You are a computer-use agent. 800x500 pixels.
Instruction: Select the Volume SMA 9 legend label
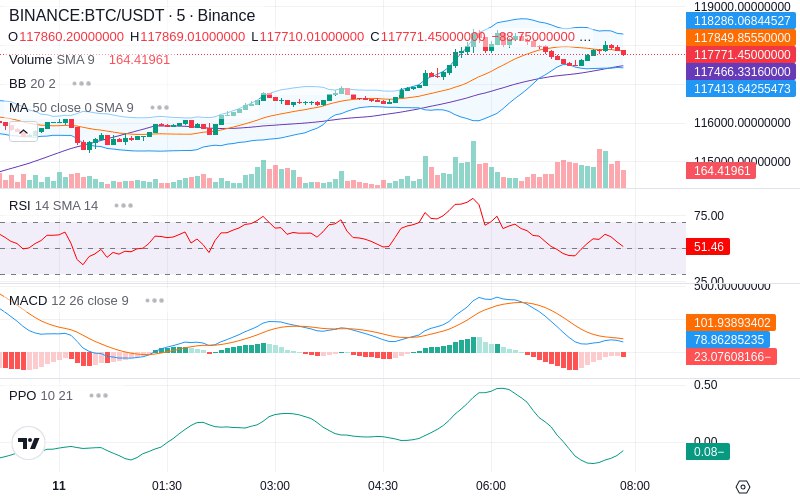pyautogui.click(x=52, y=60)
